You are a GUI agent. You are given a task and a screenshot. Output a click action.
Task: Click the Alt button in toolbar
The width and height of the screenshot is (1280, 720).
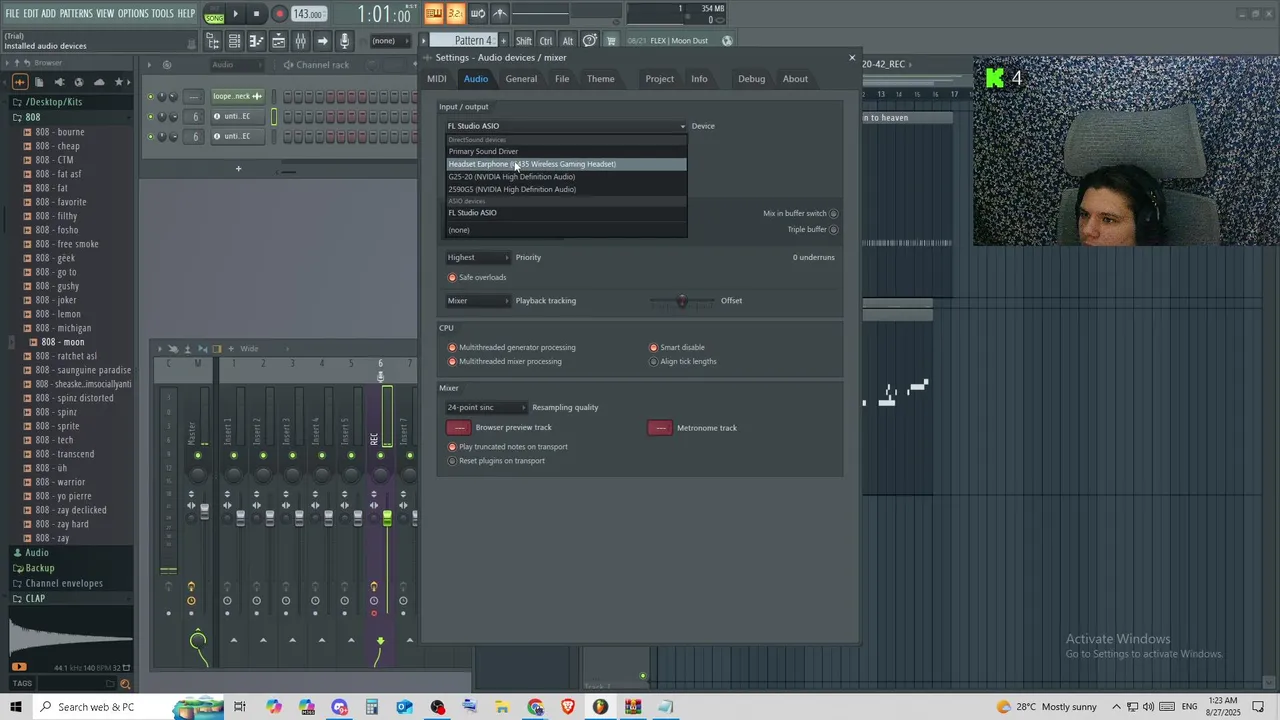[x=567, y=41]
